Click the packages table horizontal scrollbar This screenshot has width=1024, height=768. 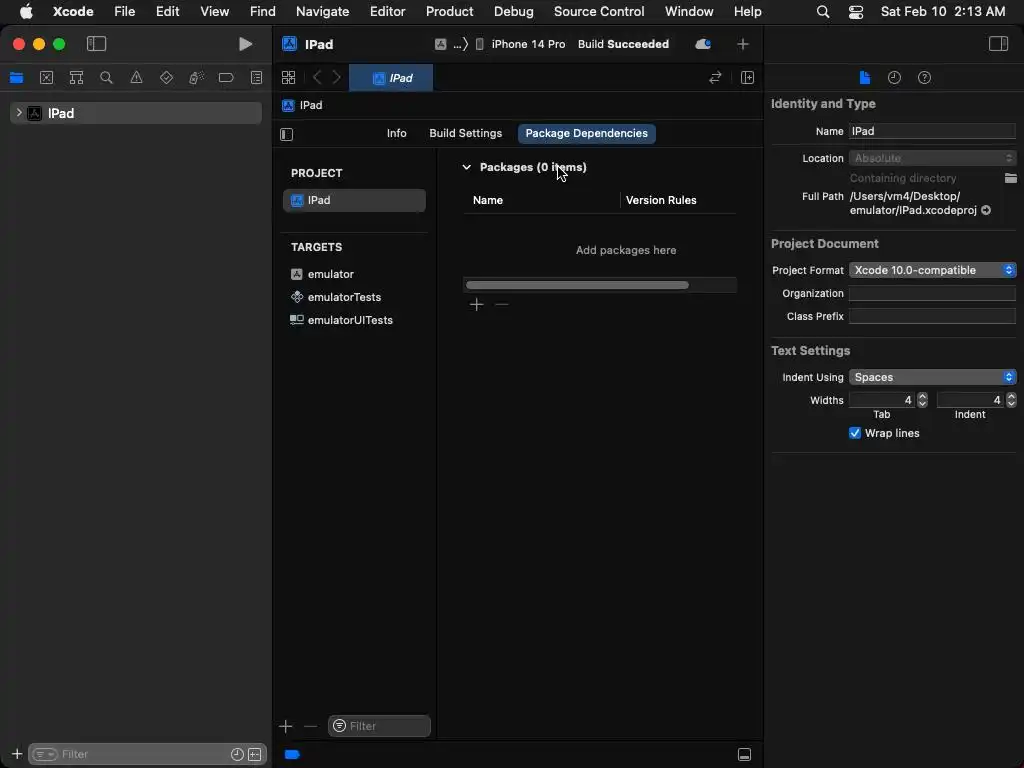(x=577, y=285)
